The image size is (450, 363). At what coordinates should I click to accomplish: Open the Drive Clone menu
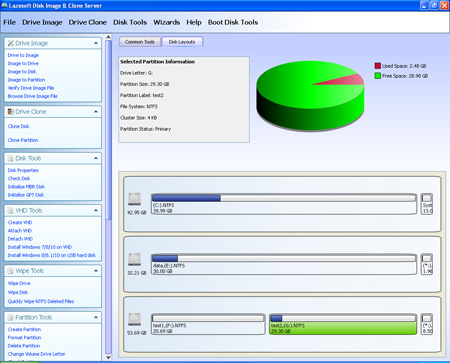88,22
